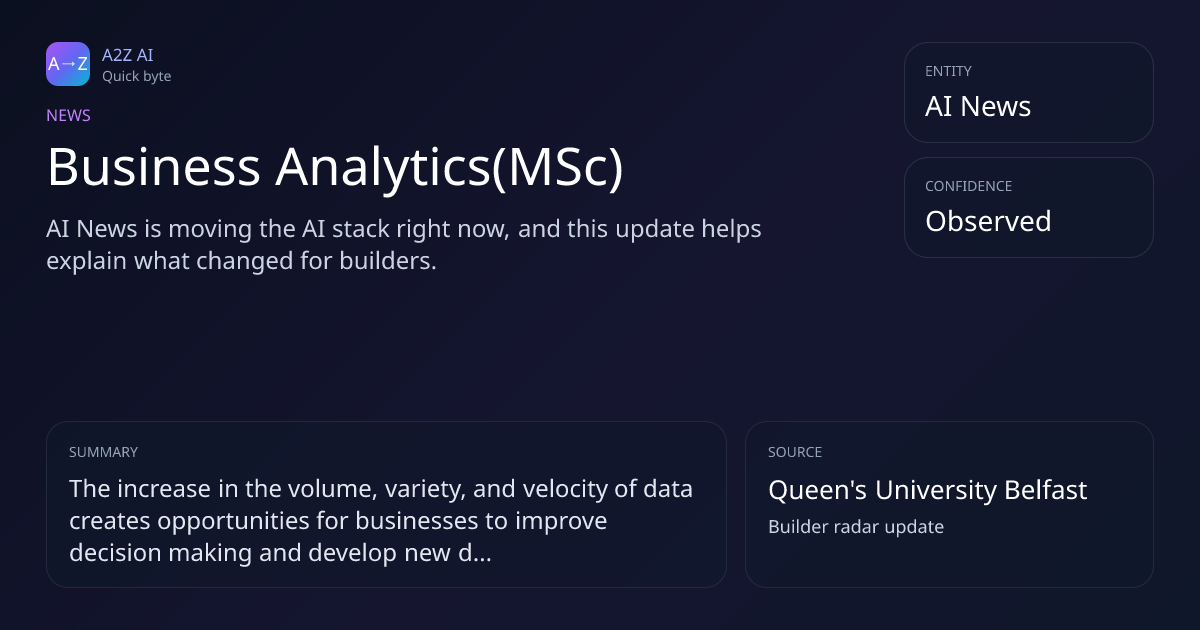Select the CONFIDENCE card label

point(968,186)
